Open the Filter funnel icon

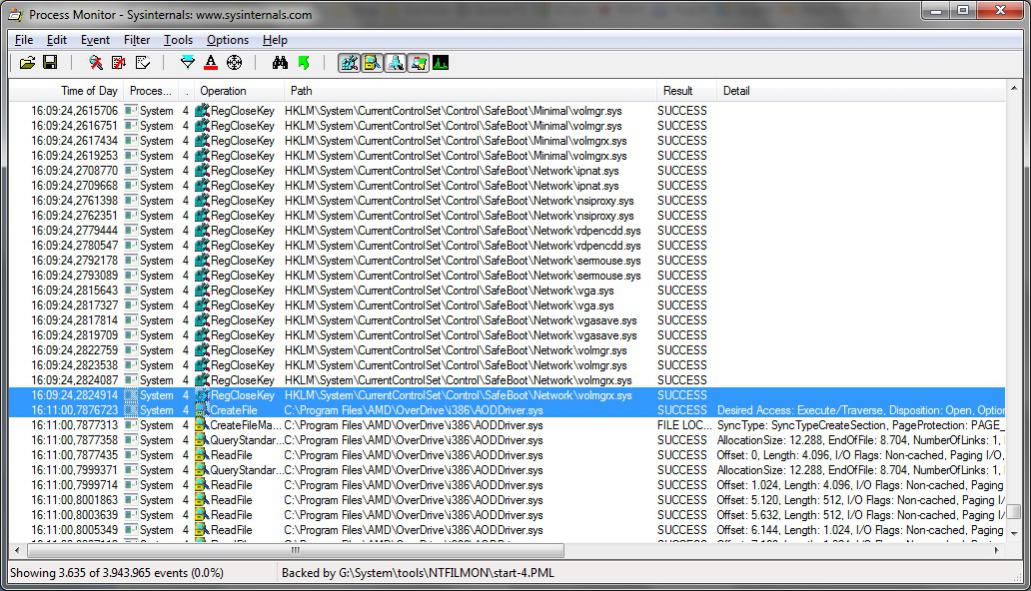click(x=187, y=63)
